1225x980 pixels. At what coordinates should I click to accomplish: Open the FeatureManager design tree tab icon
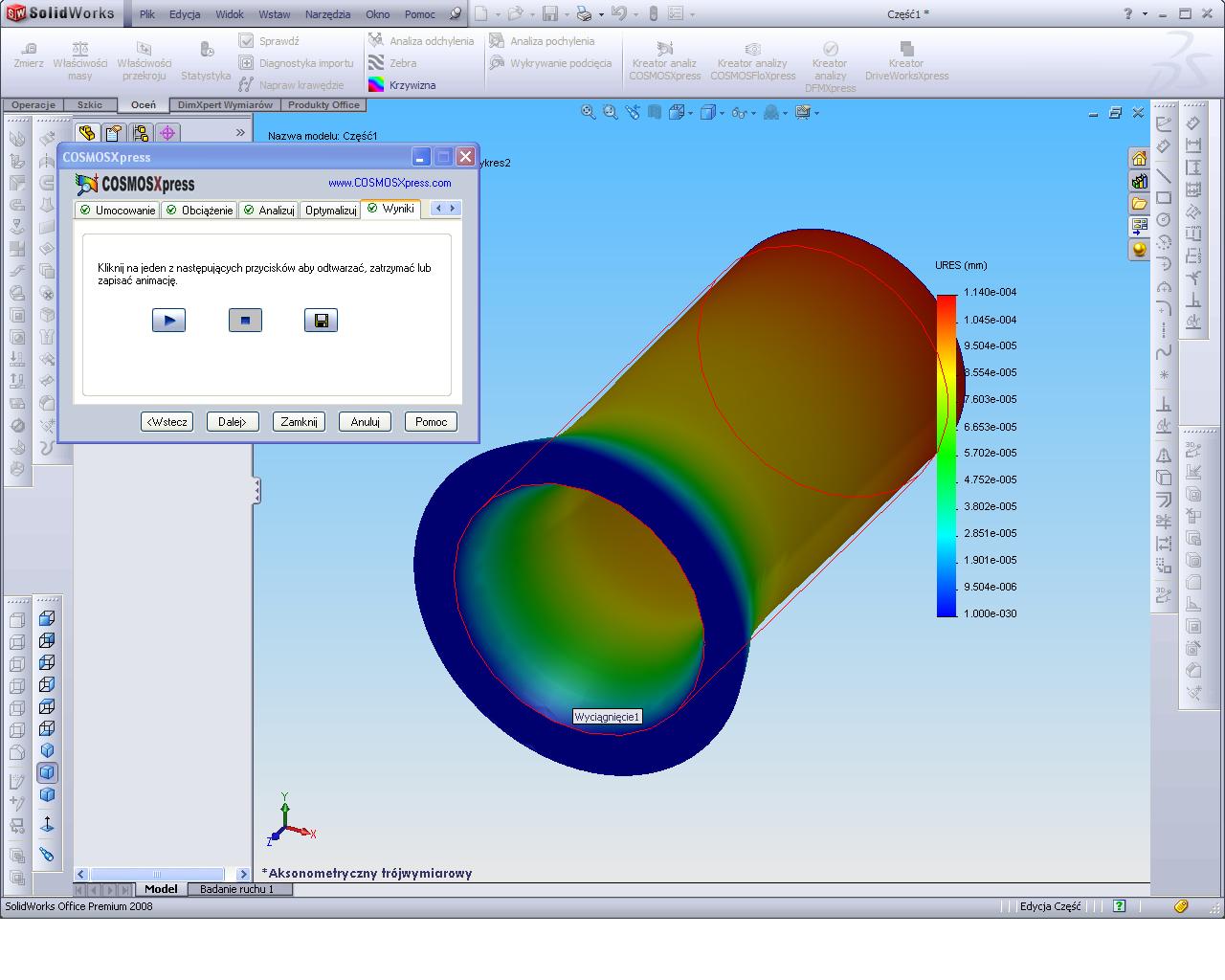[87, 132]
